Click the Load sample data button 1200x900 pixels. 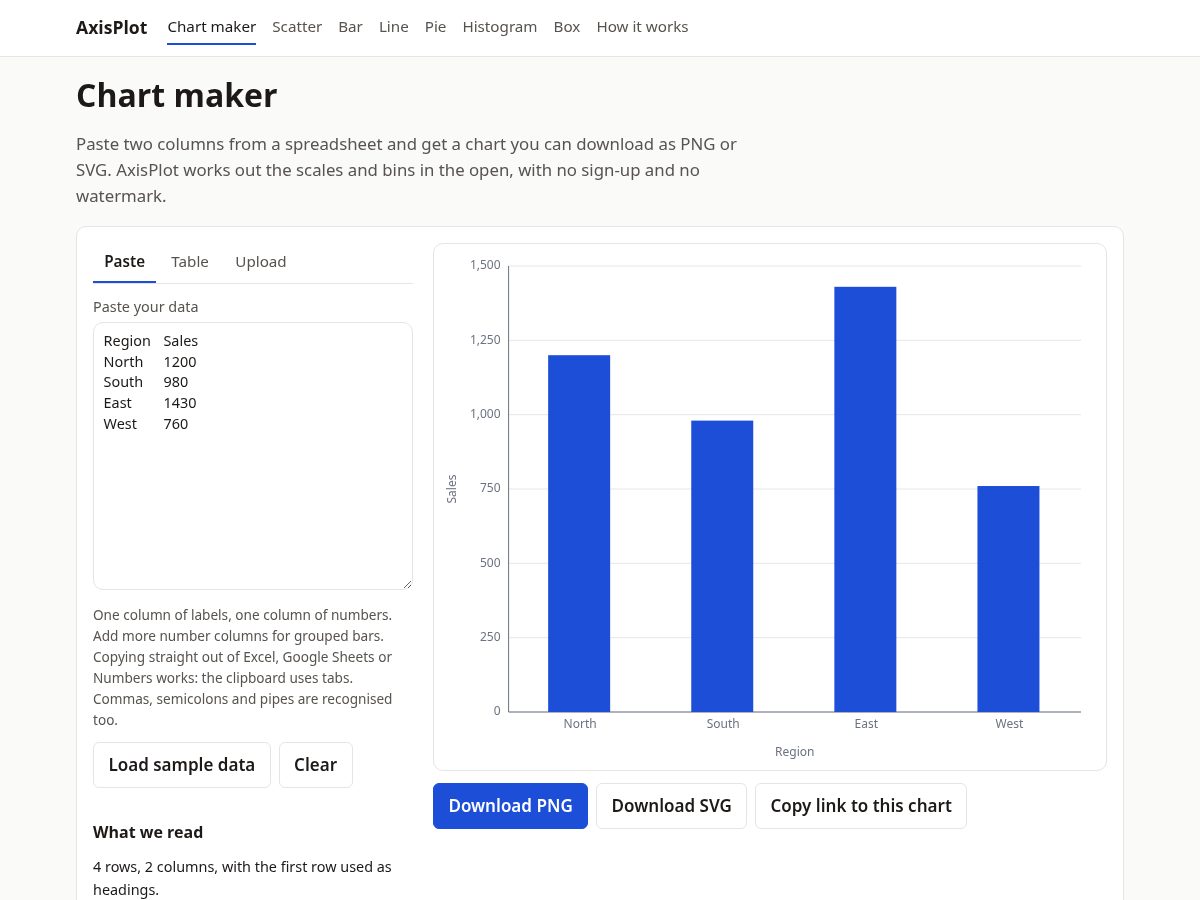[x=182, y=765]
